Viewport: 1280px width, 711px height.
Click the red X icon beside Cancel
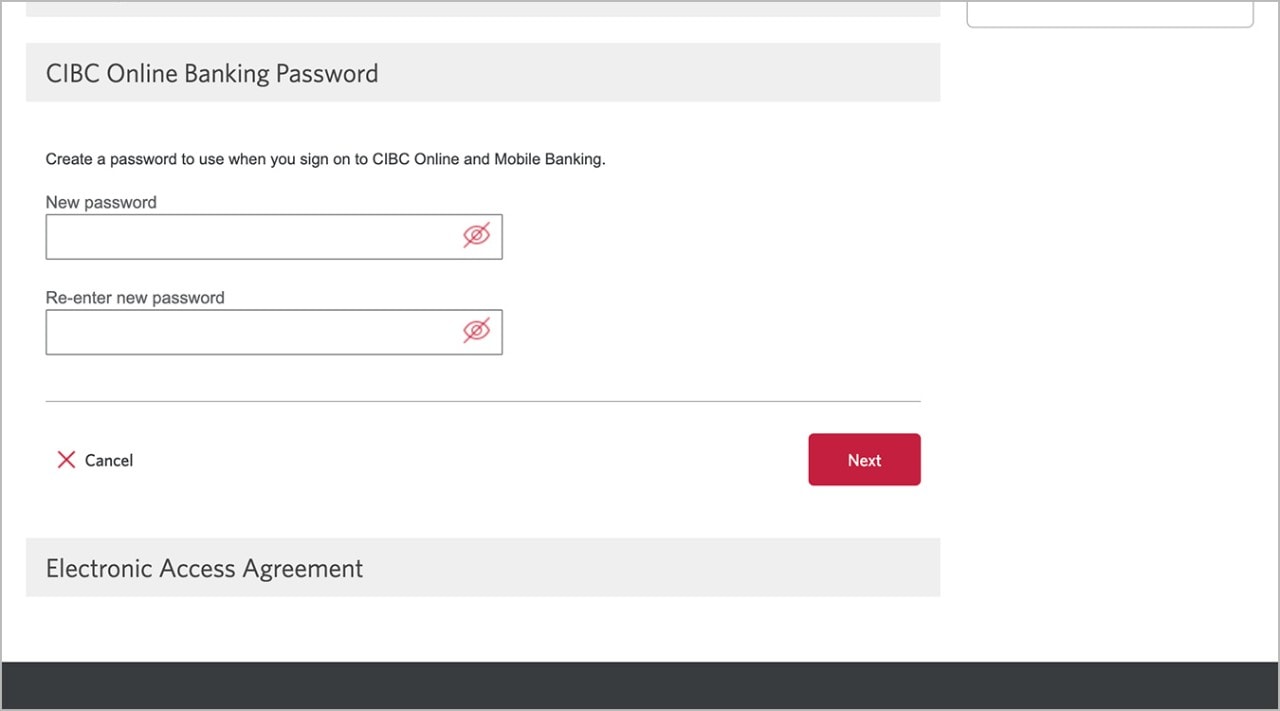tap(66, 460)
